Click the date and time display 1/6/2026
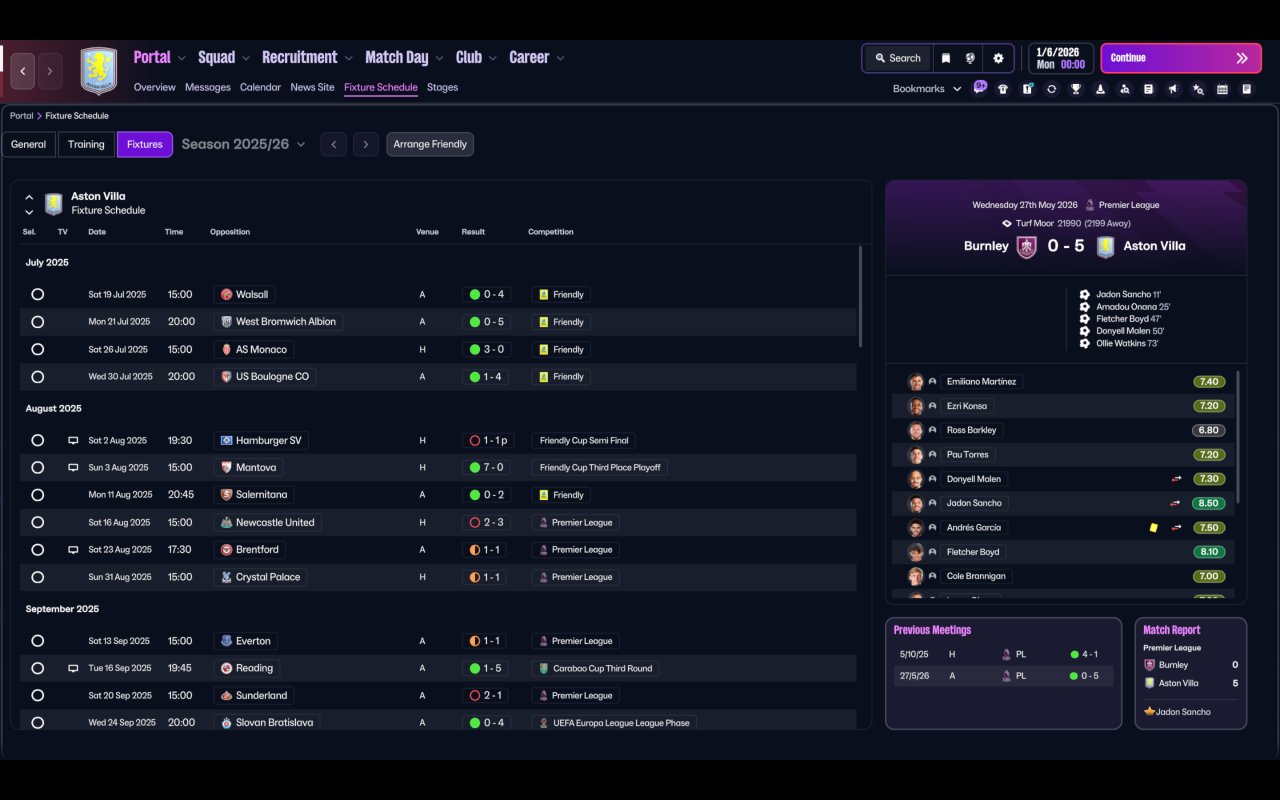The height and width of the screenshot is (800, 1280). pos(1060,58)
